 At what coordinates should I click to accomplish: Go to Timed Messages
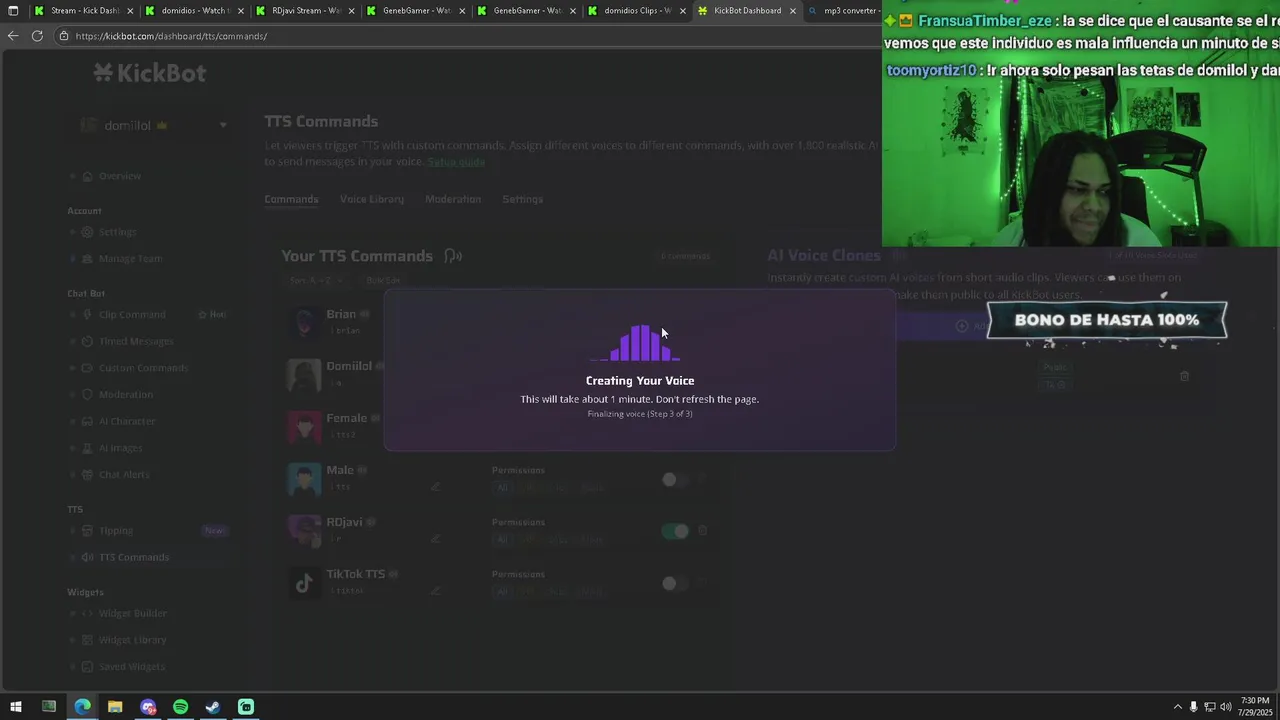click(136, 341)
